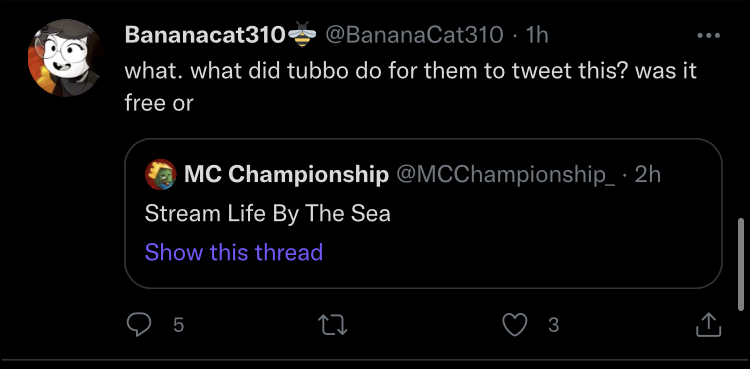Click the reply count number 5
The width and height of the screenshot is (750, 369).
(178, 325)
